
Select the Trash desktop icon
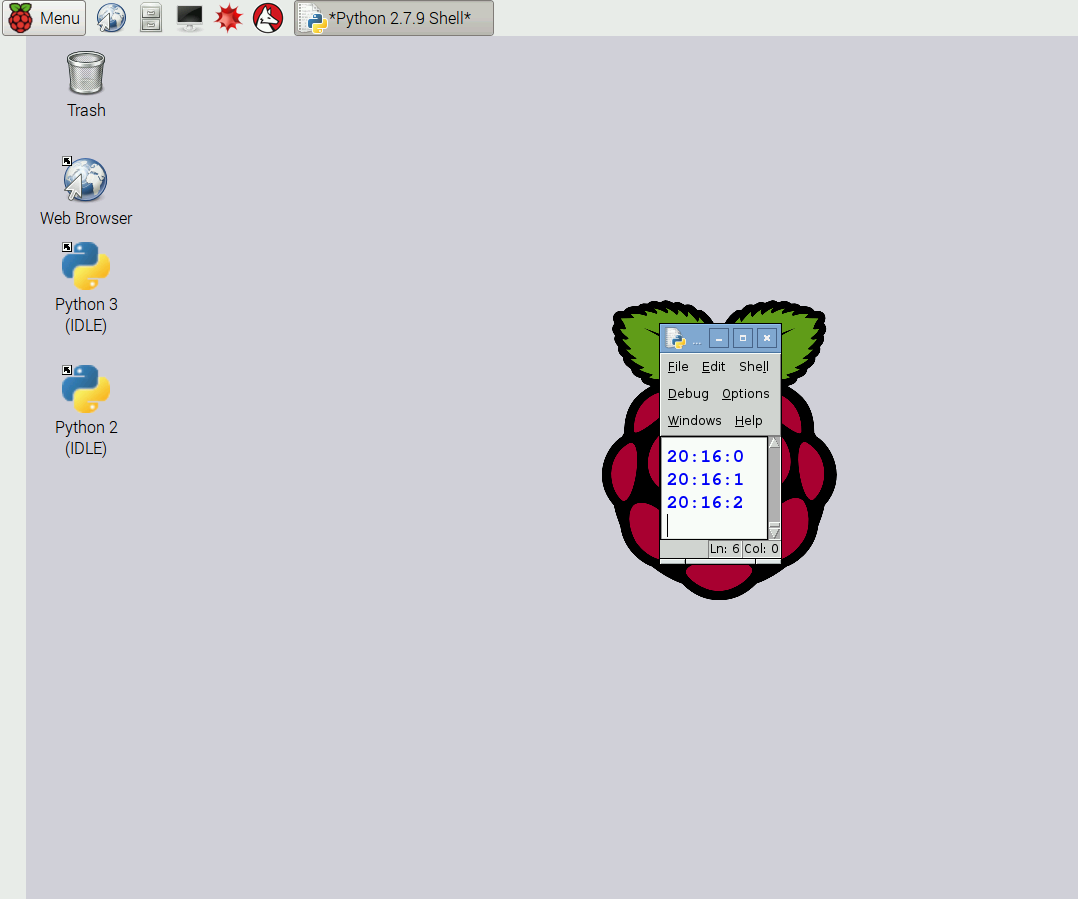pos(86,85)
